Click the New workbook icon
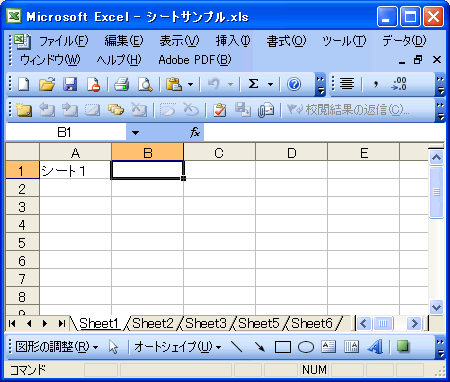The width and height of the screenshot is (450, 382). tap(24, 84)
